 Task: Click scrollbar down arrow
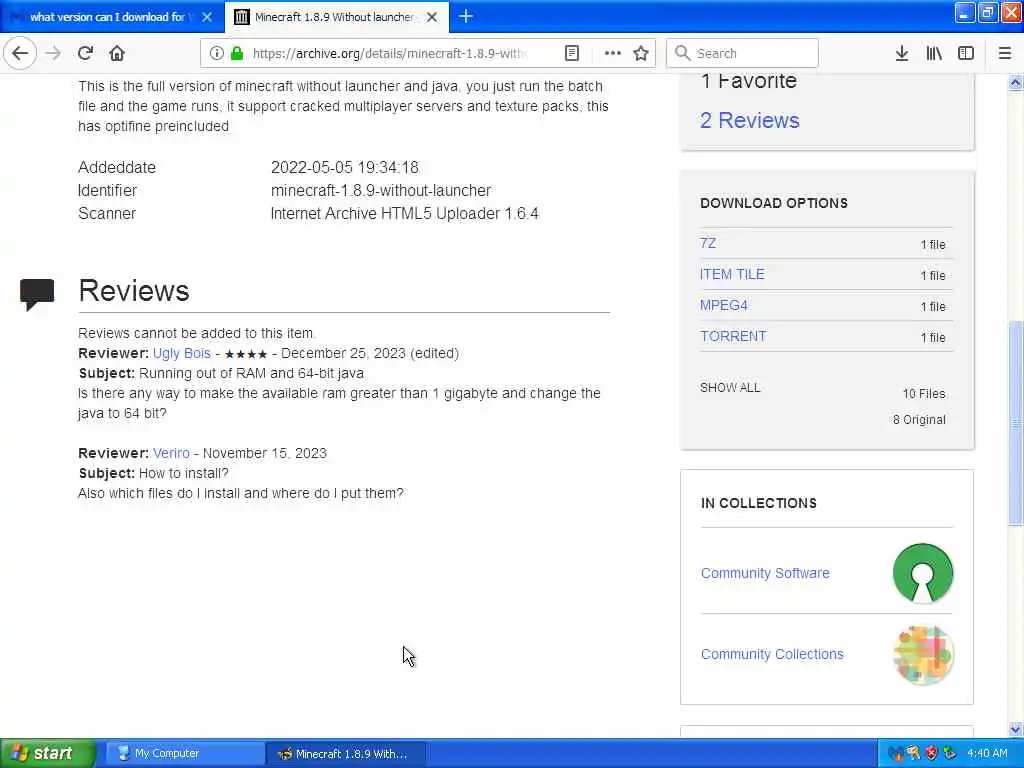point(1016,729)
